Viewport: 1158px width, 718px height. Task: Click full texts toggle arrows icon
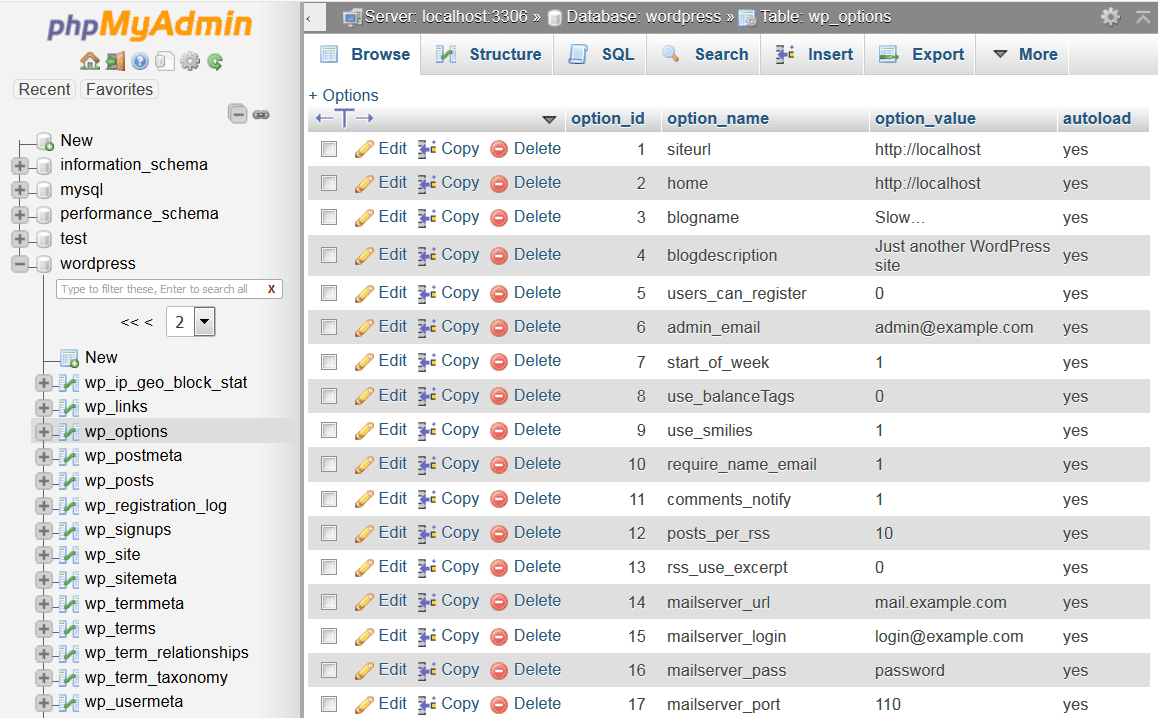click(344, 118)
